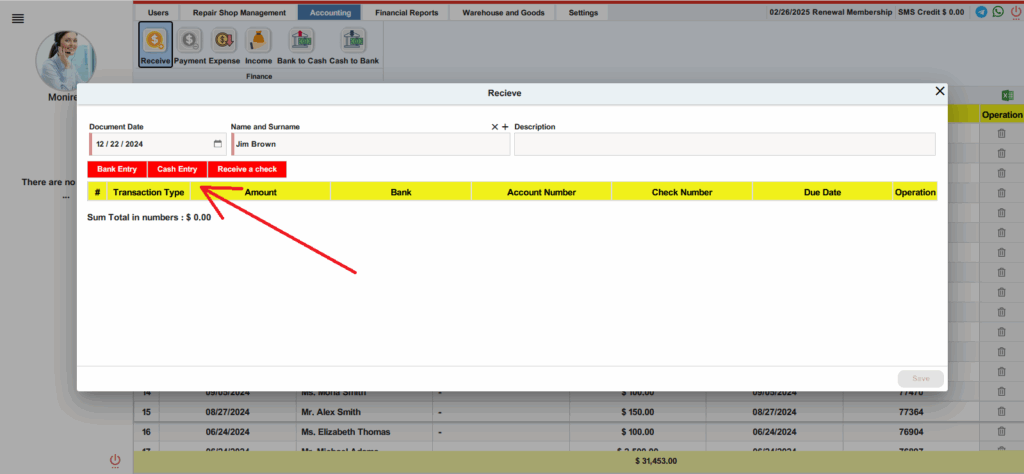This screenshot has width=1024, height=474.
Task: Click the Account Number column header
Action: (541, 192)
